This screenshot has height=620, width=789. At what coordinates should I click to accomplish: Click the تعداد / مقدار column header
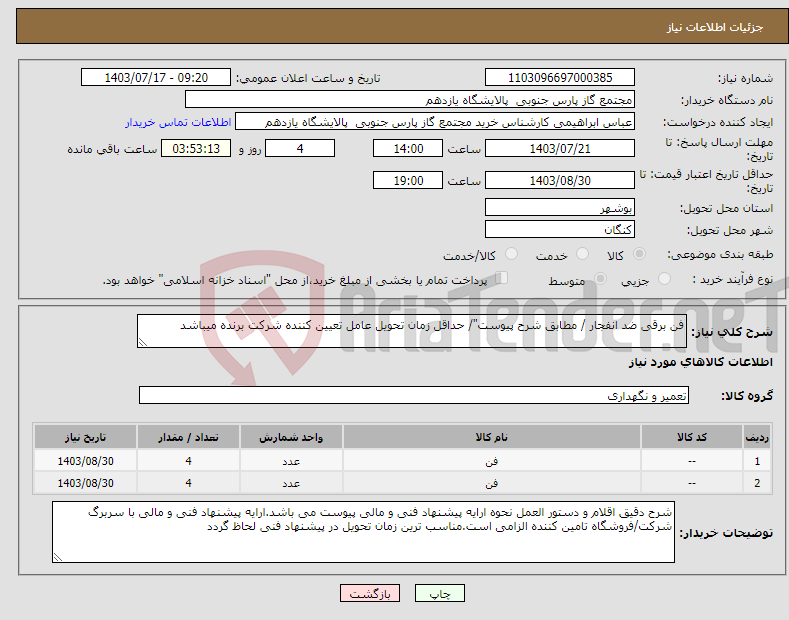[188, 437]
